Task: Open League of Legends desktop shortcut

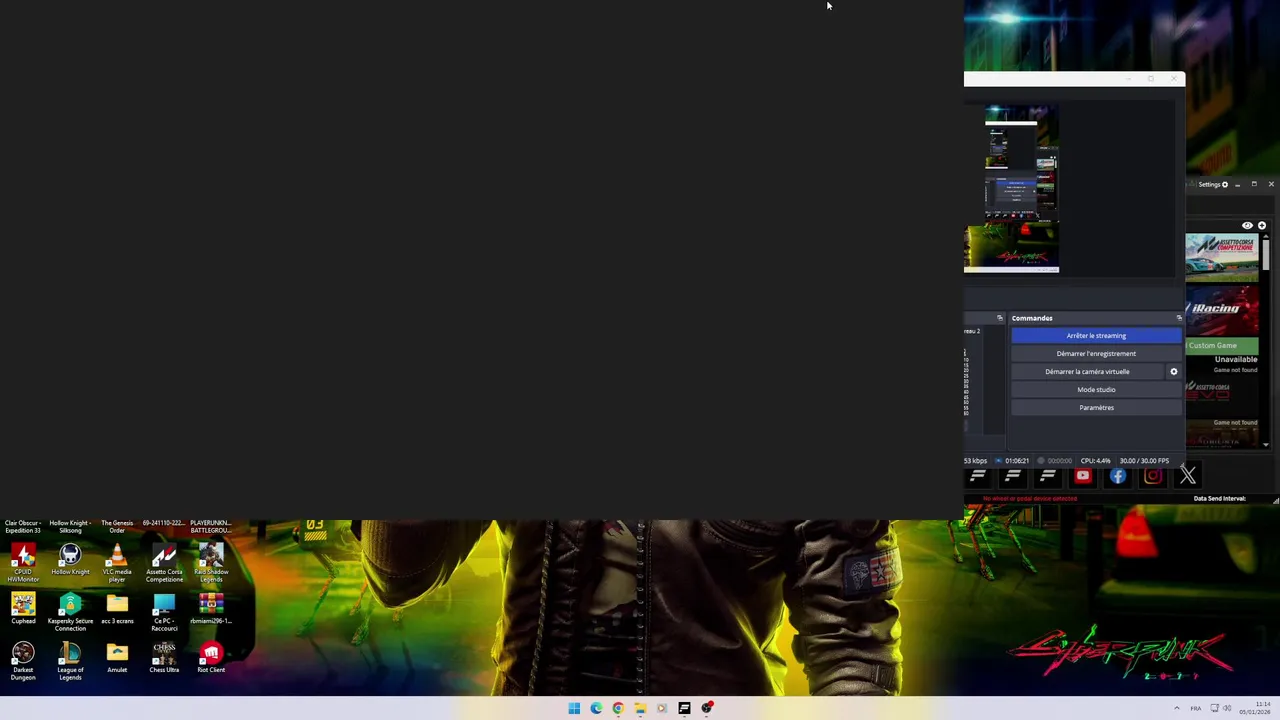Action: [x=70, y=661]
